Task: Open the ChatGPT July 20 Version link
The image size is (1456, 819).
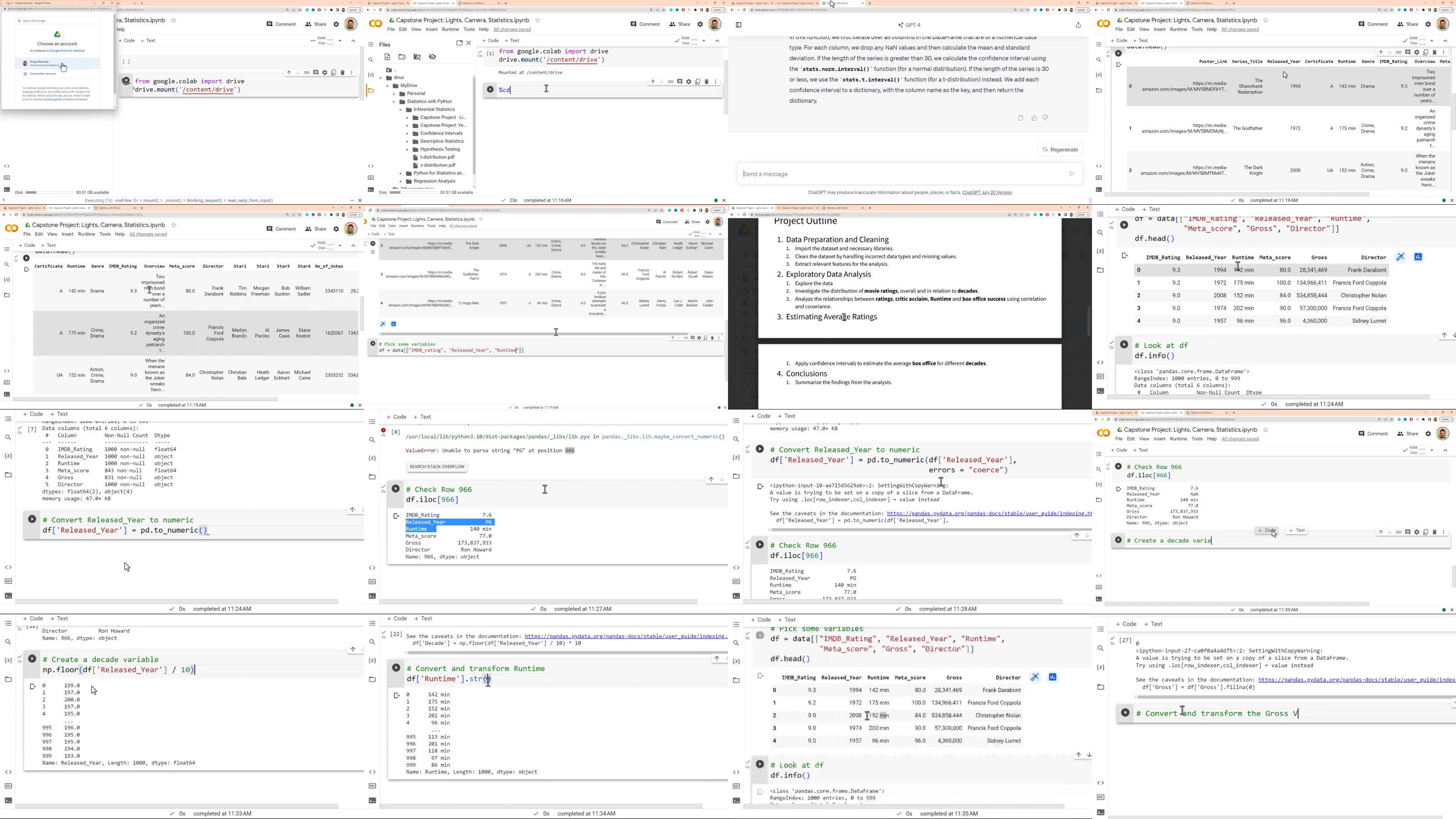Action: (987, 193)
